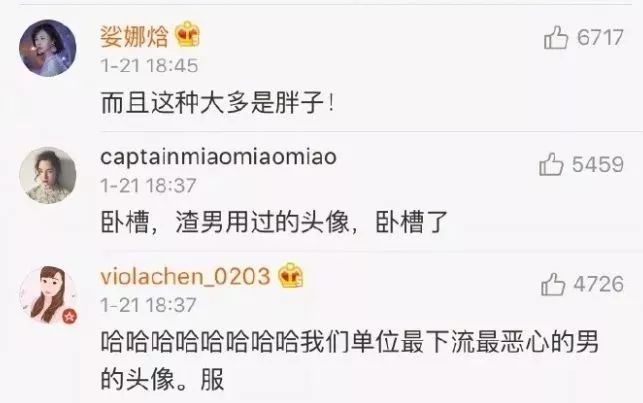The width and height of the screenshot is (643, 403).
Task: Click like count 5459
Action: [598, 164]
